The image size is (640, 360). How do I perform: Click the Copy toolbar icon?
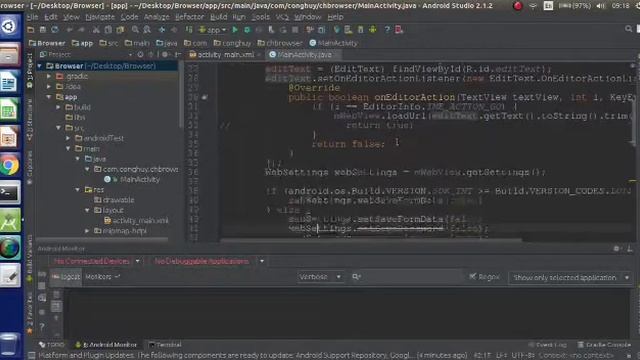tap(108, 30)
